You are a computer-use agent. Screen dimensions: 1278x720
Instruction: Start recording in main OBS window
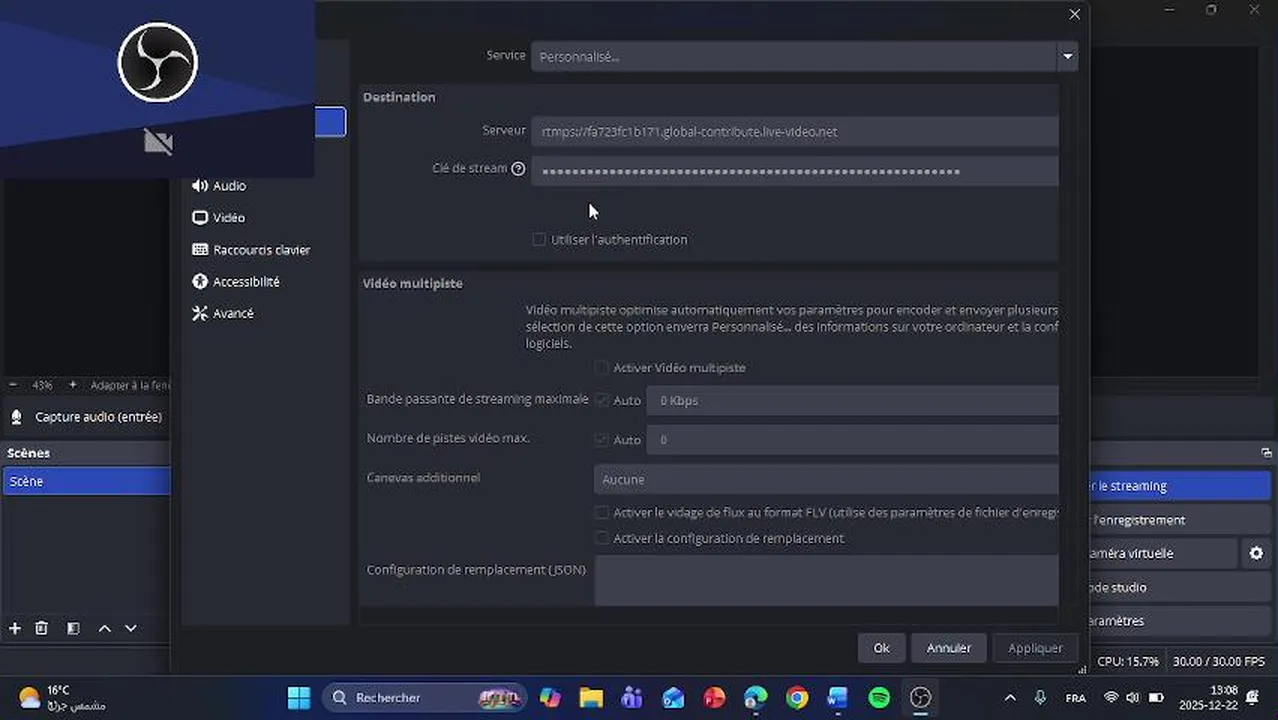[1180, 520]
